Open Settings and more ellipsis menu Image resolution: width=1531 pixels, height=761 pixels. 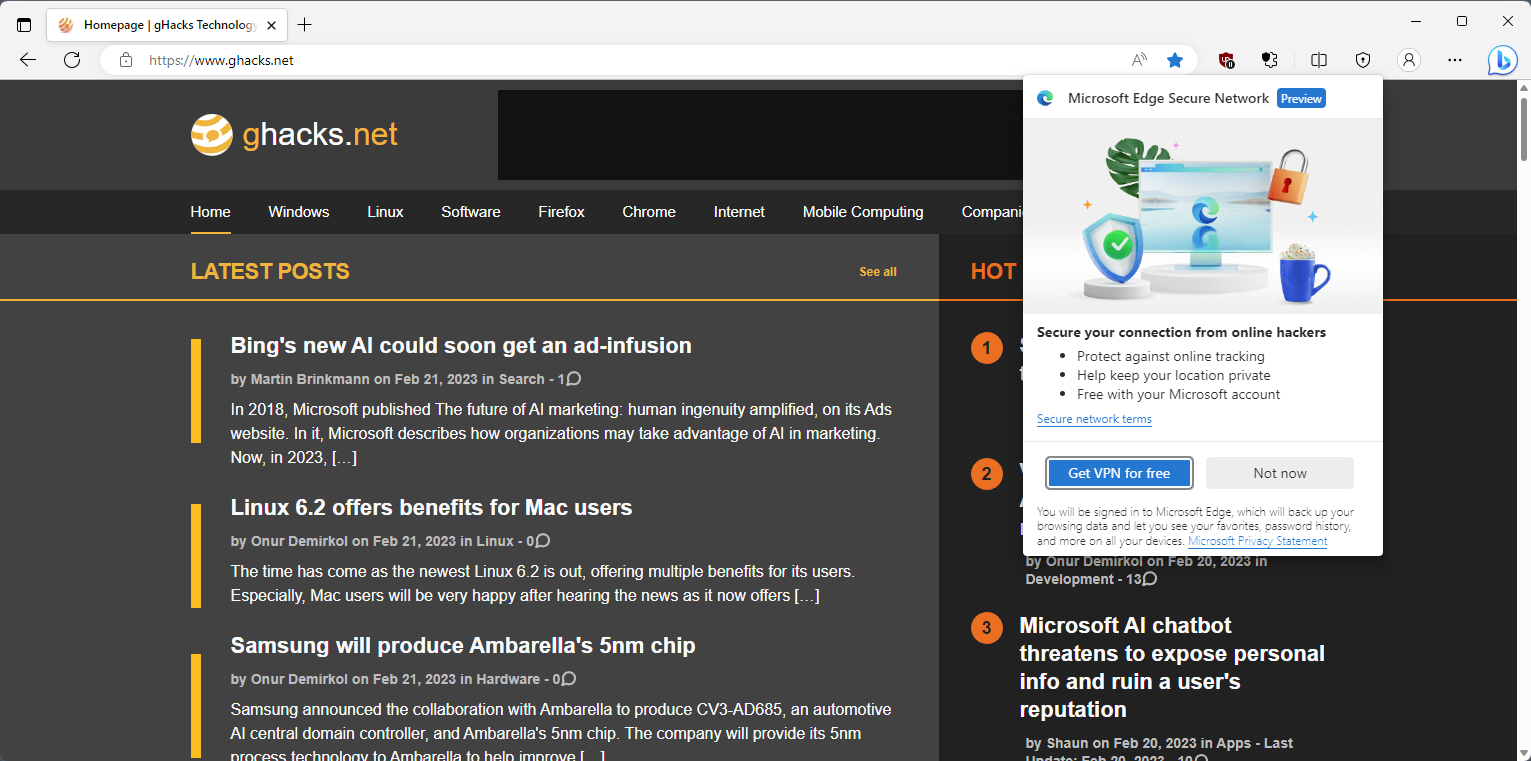point(1454,60)
